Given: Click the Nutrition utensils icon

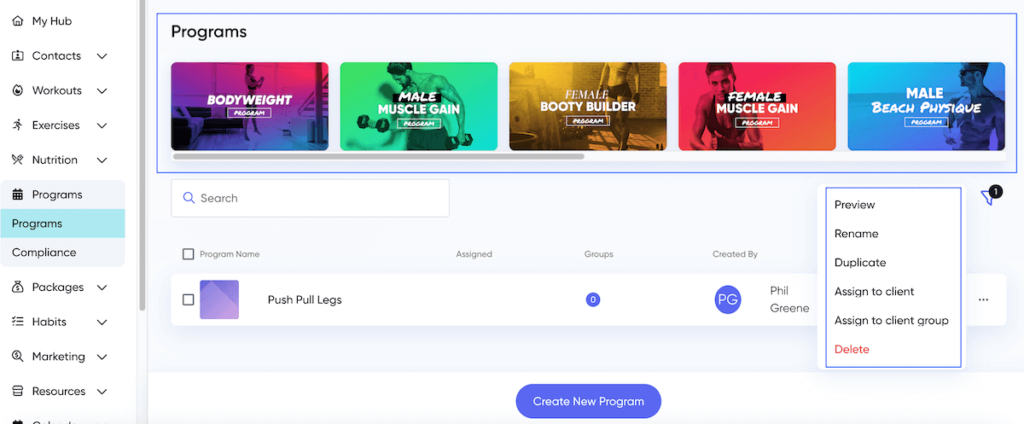Looking at the screenshot, I should [17, 160].
